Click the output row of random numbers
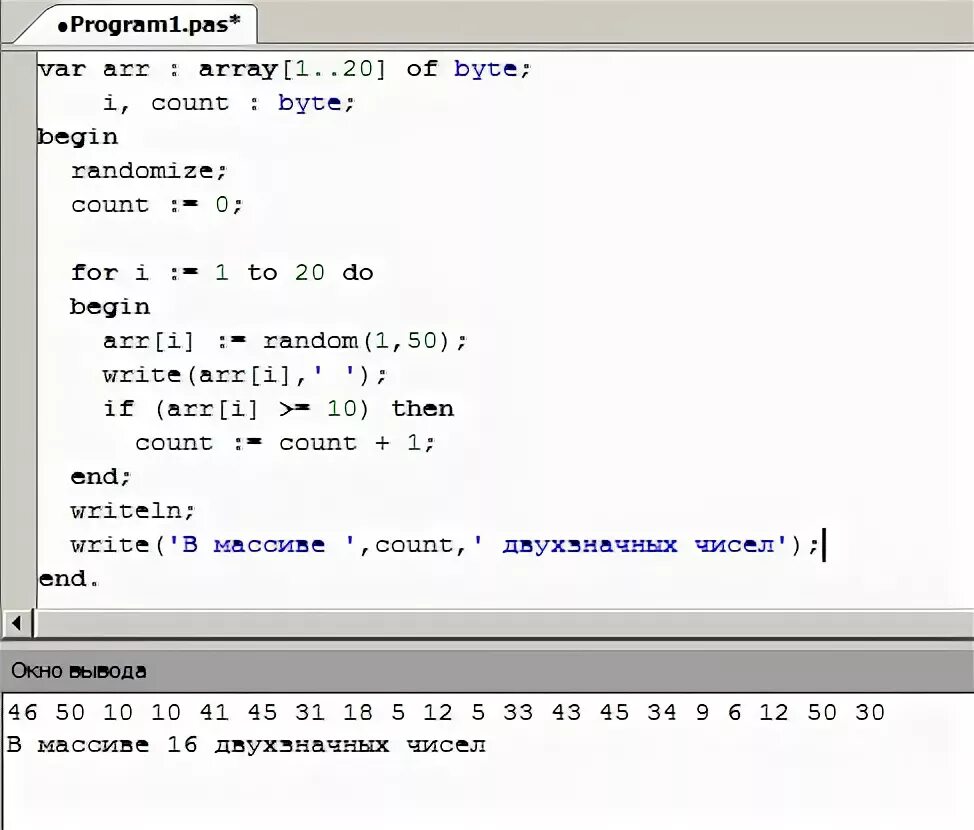 [x=446, y=712]
